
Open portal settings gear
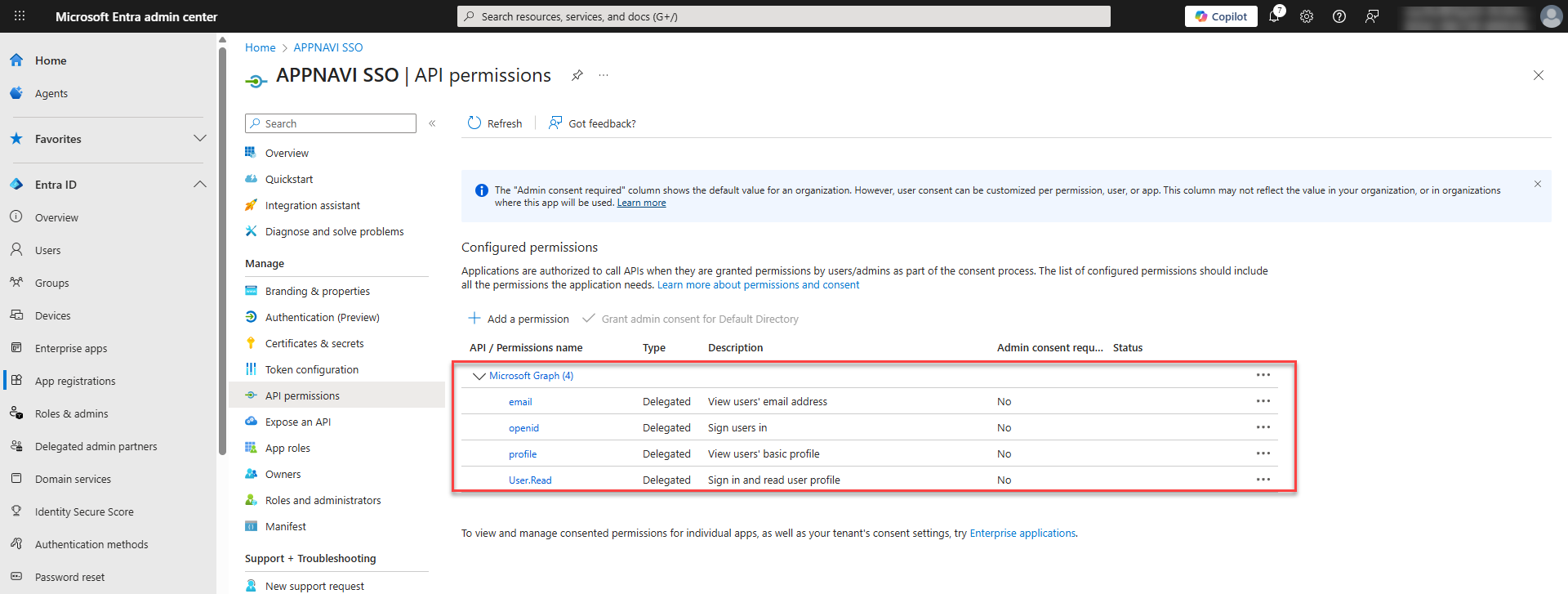(x=1307, y=16)
